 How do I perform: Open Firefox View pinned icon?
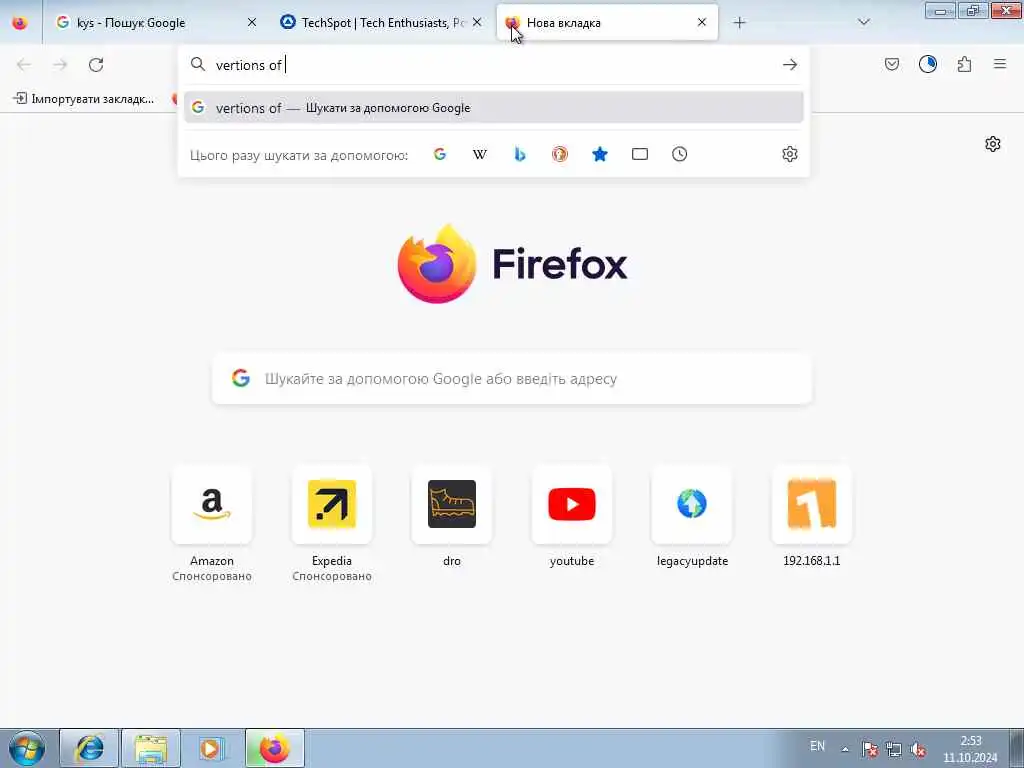[x=20, y=23]
